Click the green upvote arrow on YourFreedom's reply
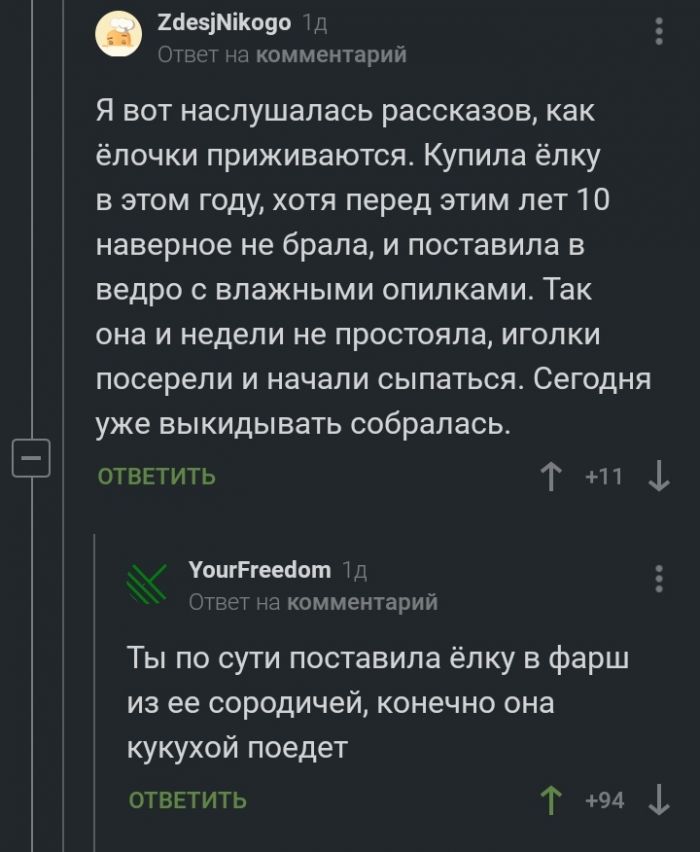700x852 pixels. point(549,800)
